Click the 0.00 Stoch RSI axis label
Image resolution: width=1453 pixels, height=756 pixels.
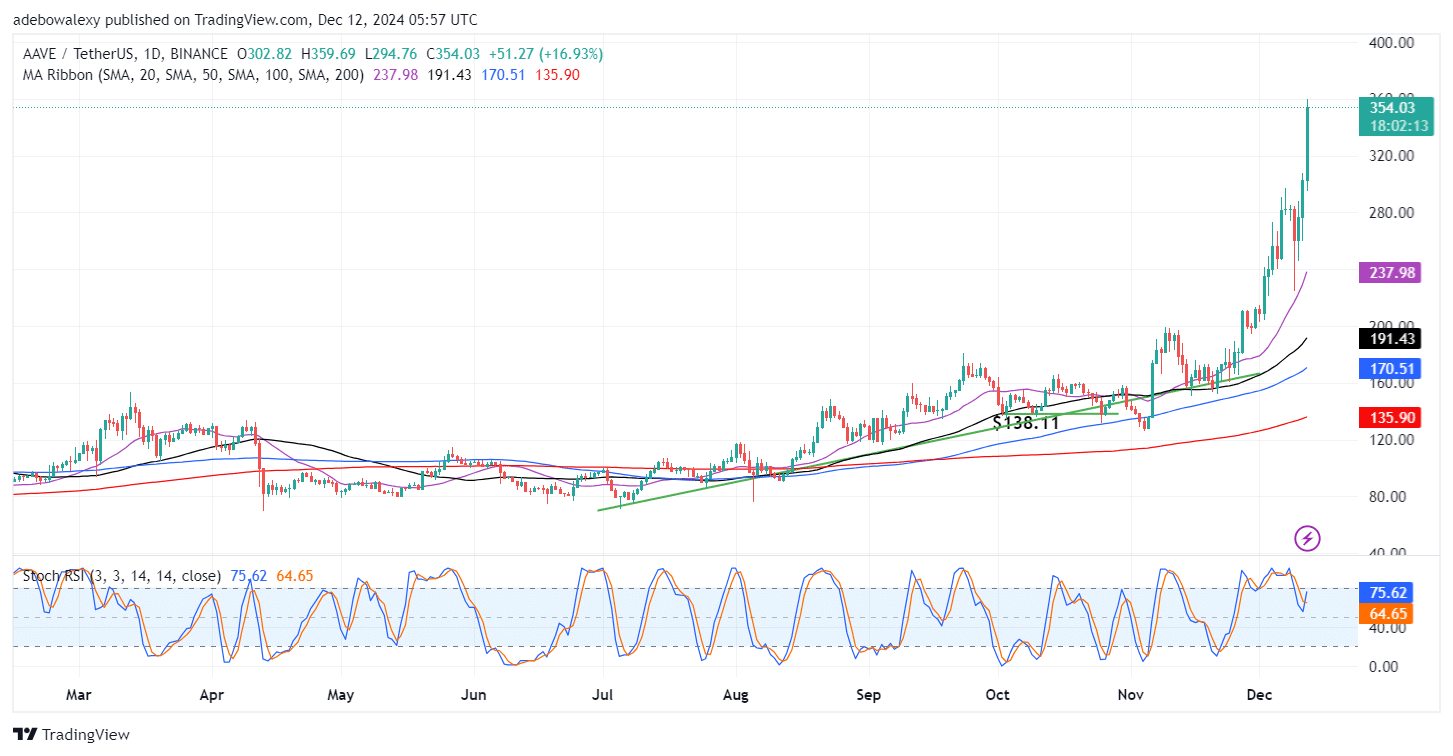click(1386, 666)
